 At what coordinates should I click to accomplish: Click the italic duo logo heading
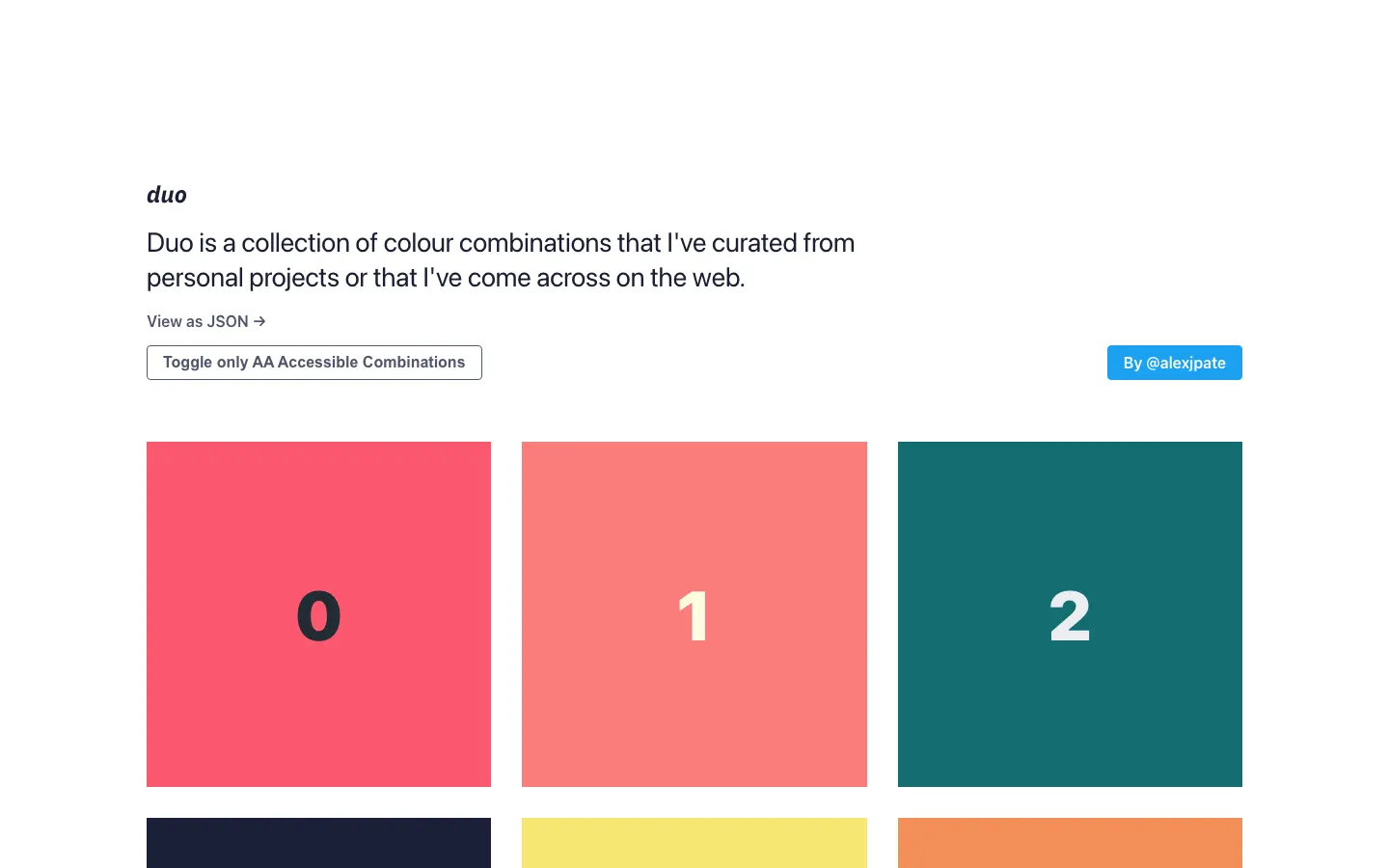tap(167, 195)
